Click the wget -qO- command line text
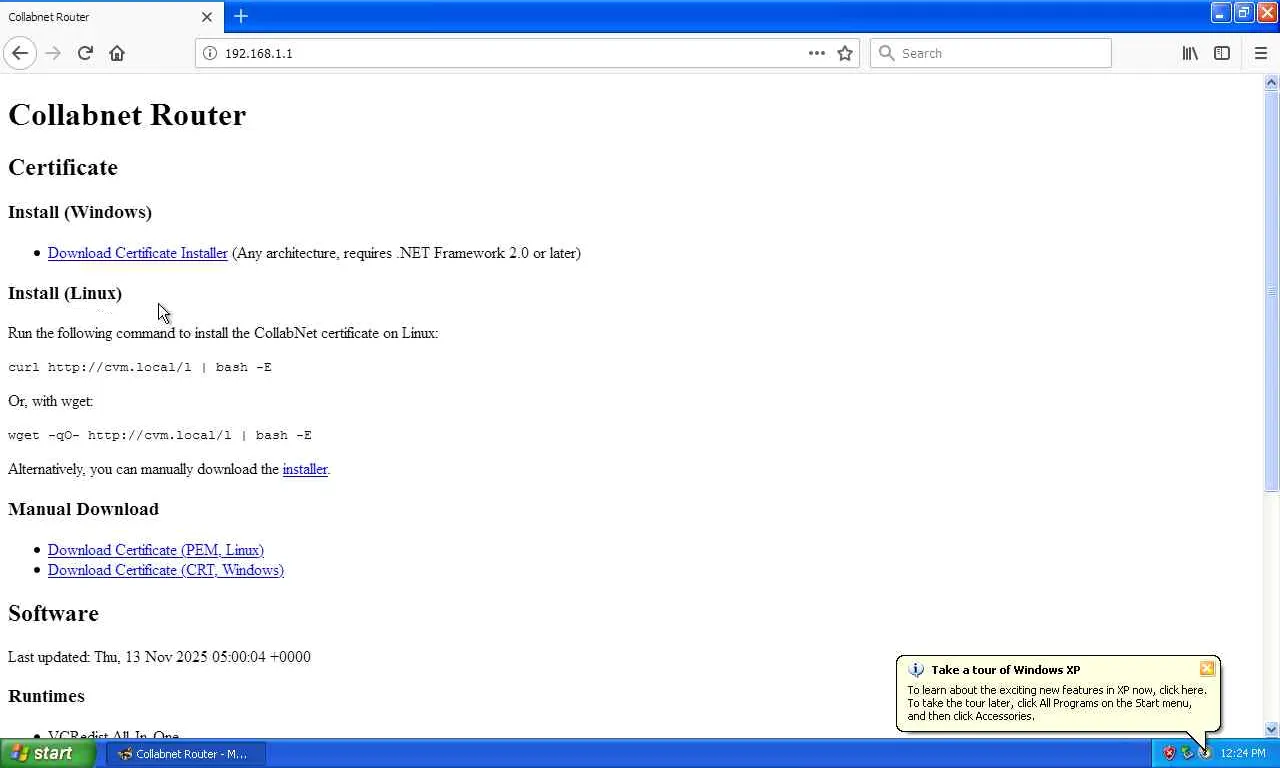Image resolution: width=1280 pixels, height=768 pixels. 160,435
